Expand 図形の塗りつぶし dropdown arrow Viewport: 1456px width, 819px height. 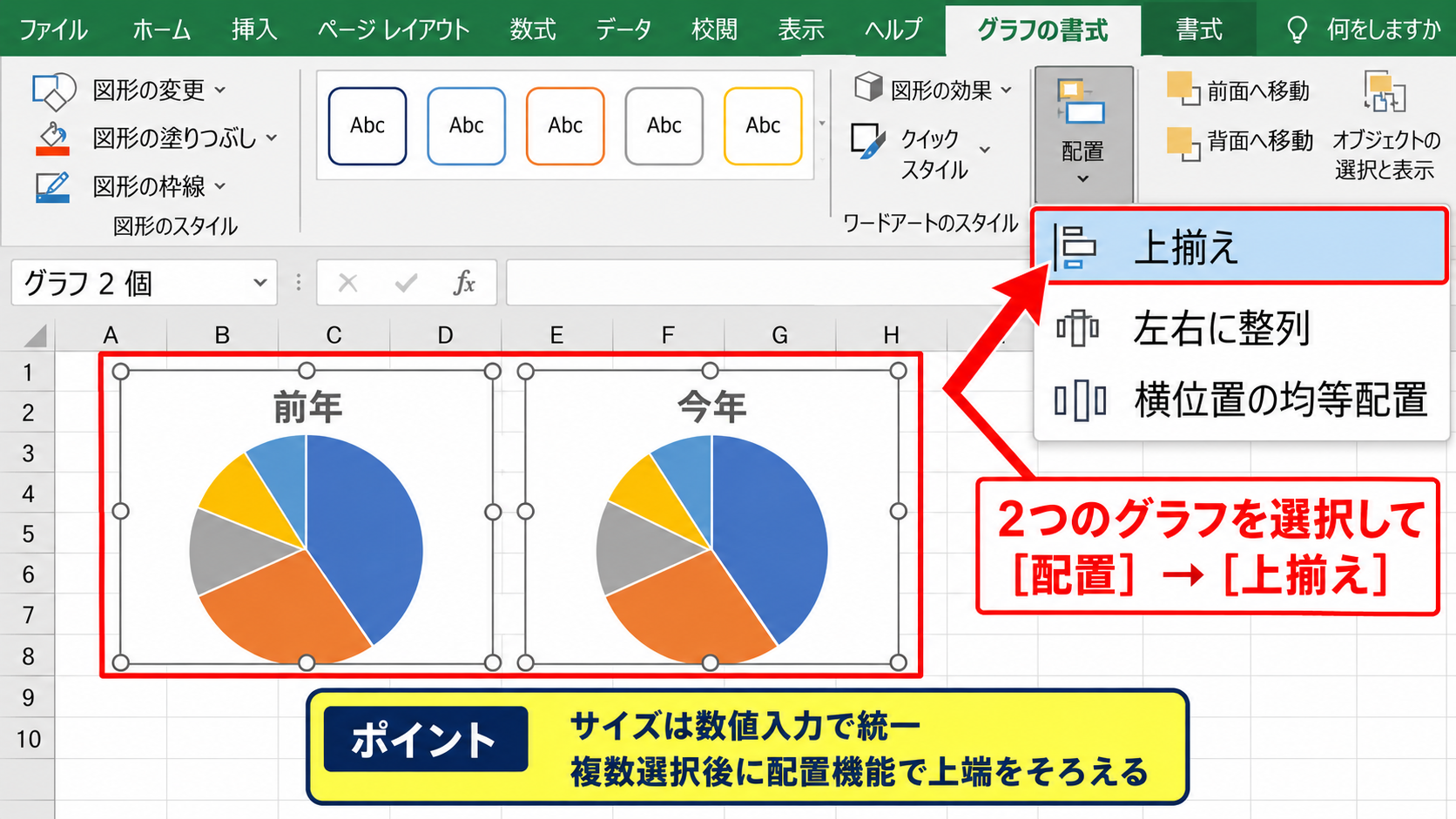[272, 138]
